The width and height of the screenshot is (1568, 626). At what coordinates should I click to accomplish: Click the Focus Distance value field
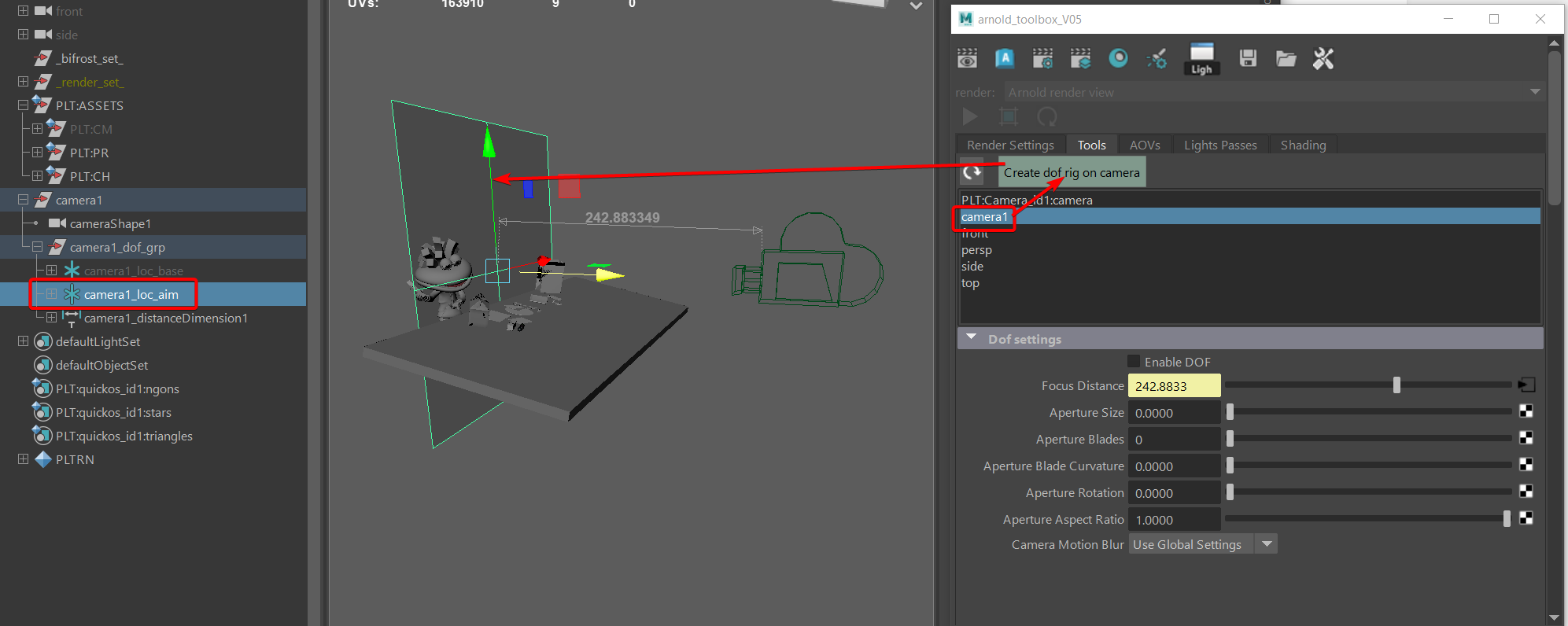point(1174,385)
